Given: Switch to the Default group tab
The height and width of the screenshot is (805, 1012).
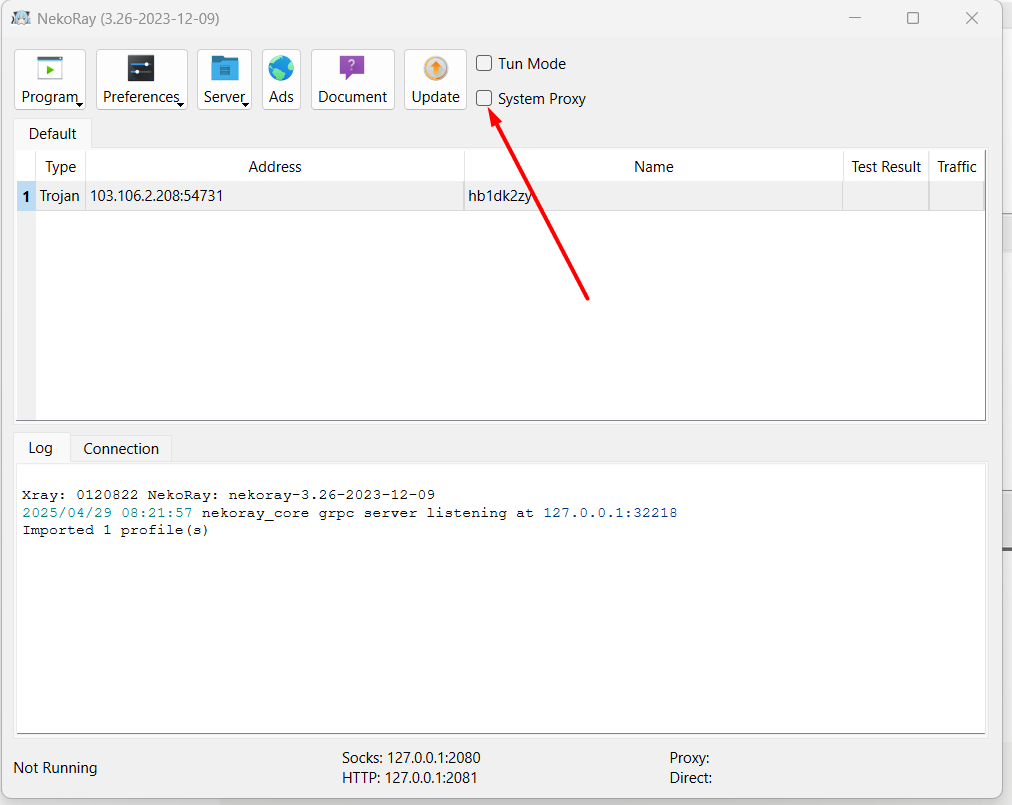Looking at the screenshot, I should [52, 134].
